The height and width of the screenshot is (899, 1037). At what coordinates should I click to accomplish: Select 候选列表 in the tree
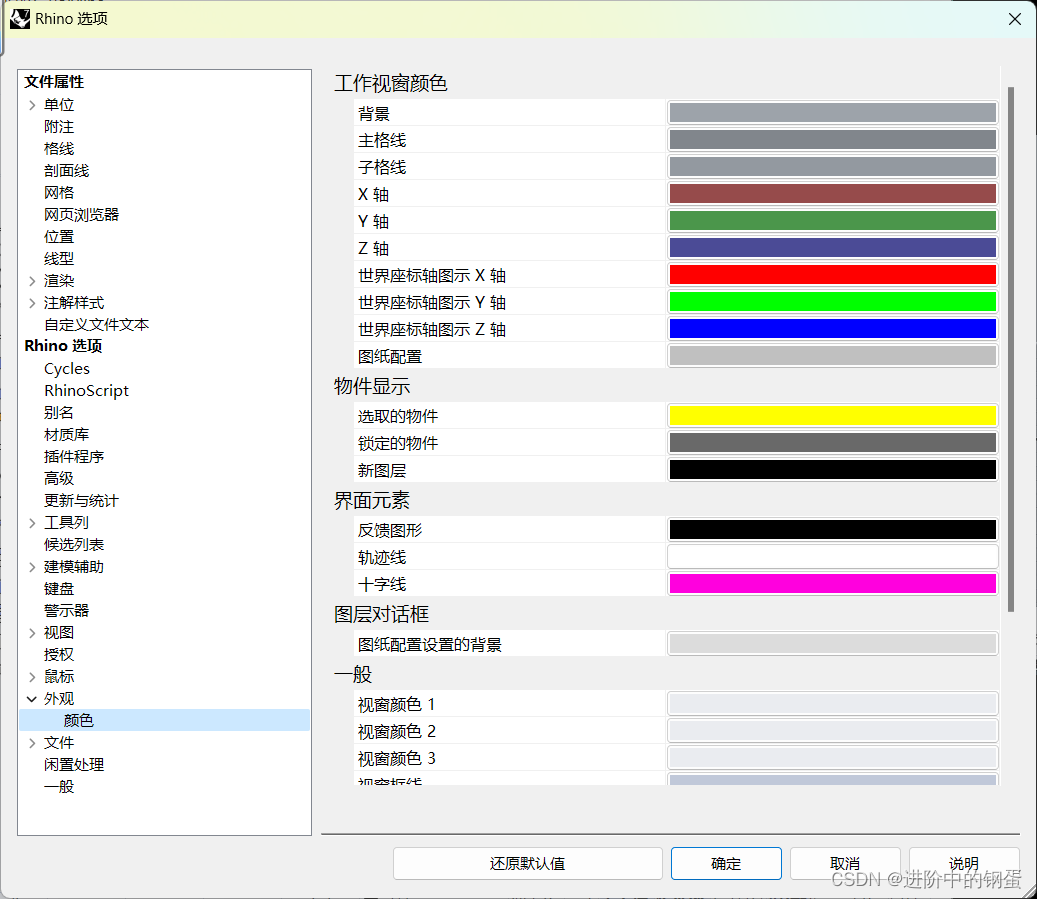click(x=74, y=544)
